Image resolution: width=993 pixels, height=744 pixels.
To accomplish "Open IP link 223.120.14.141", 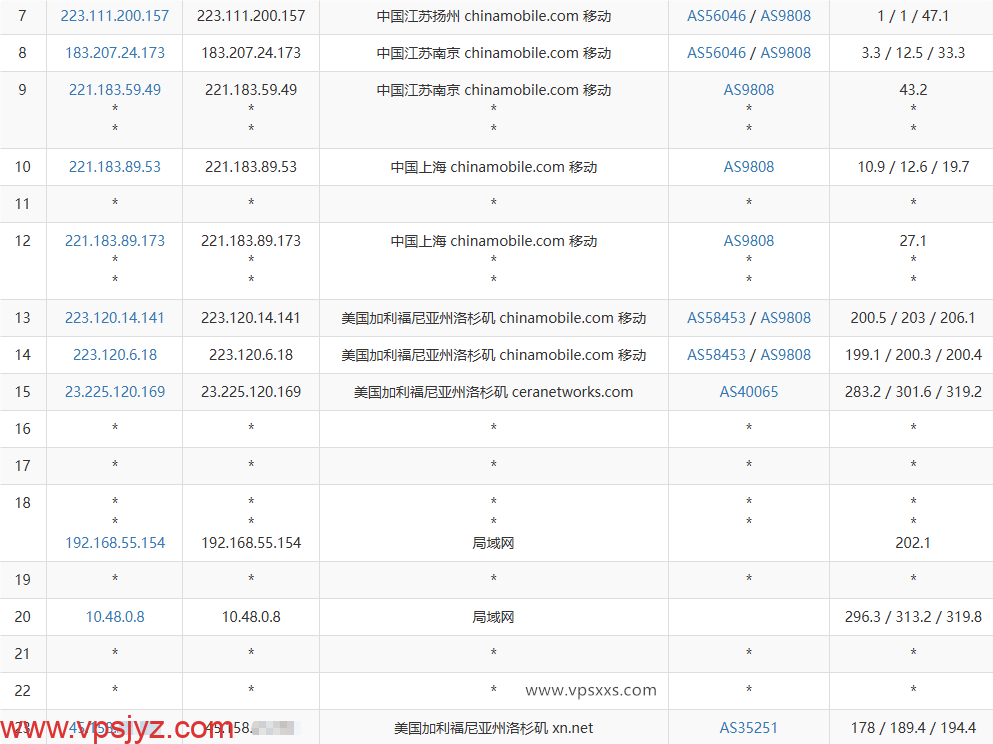I will [115, 318].
